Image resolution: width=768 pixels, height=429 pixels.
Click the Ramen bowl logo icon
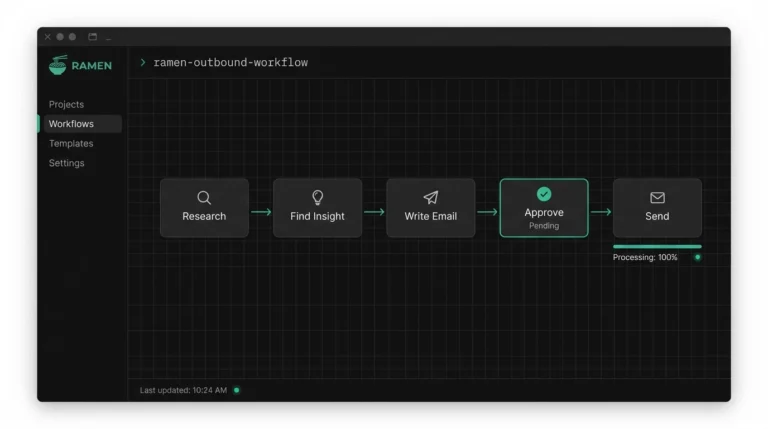pyautogui.click(x=58, y=65)
